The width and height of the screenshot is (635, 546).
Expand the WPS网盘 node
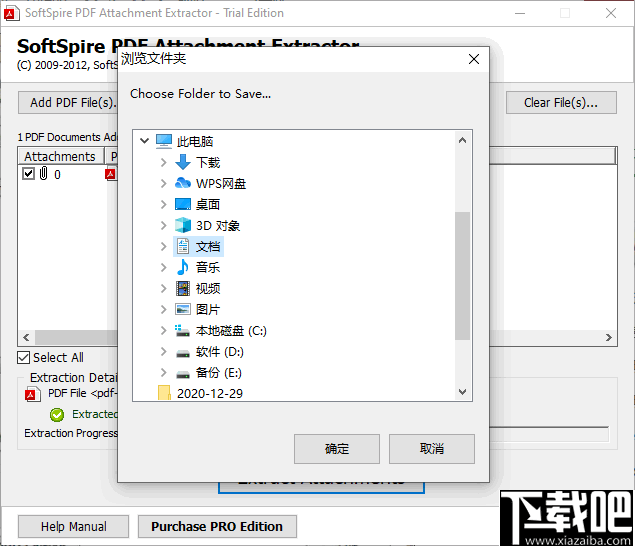point(163,183)
